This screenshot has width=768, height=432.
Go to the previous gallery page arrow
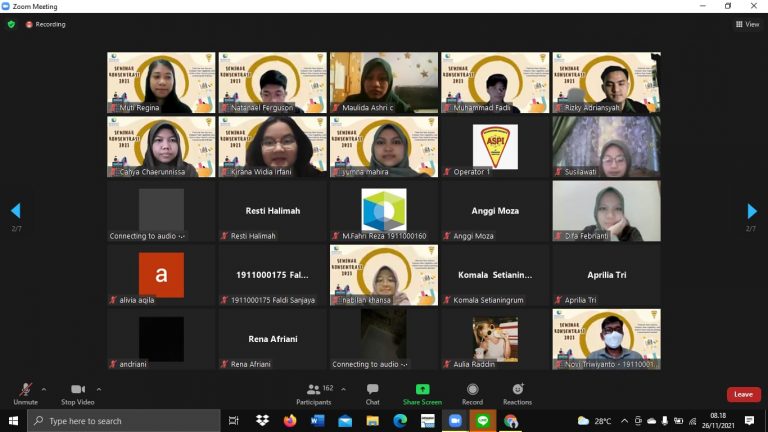(16, 211)
